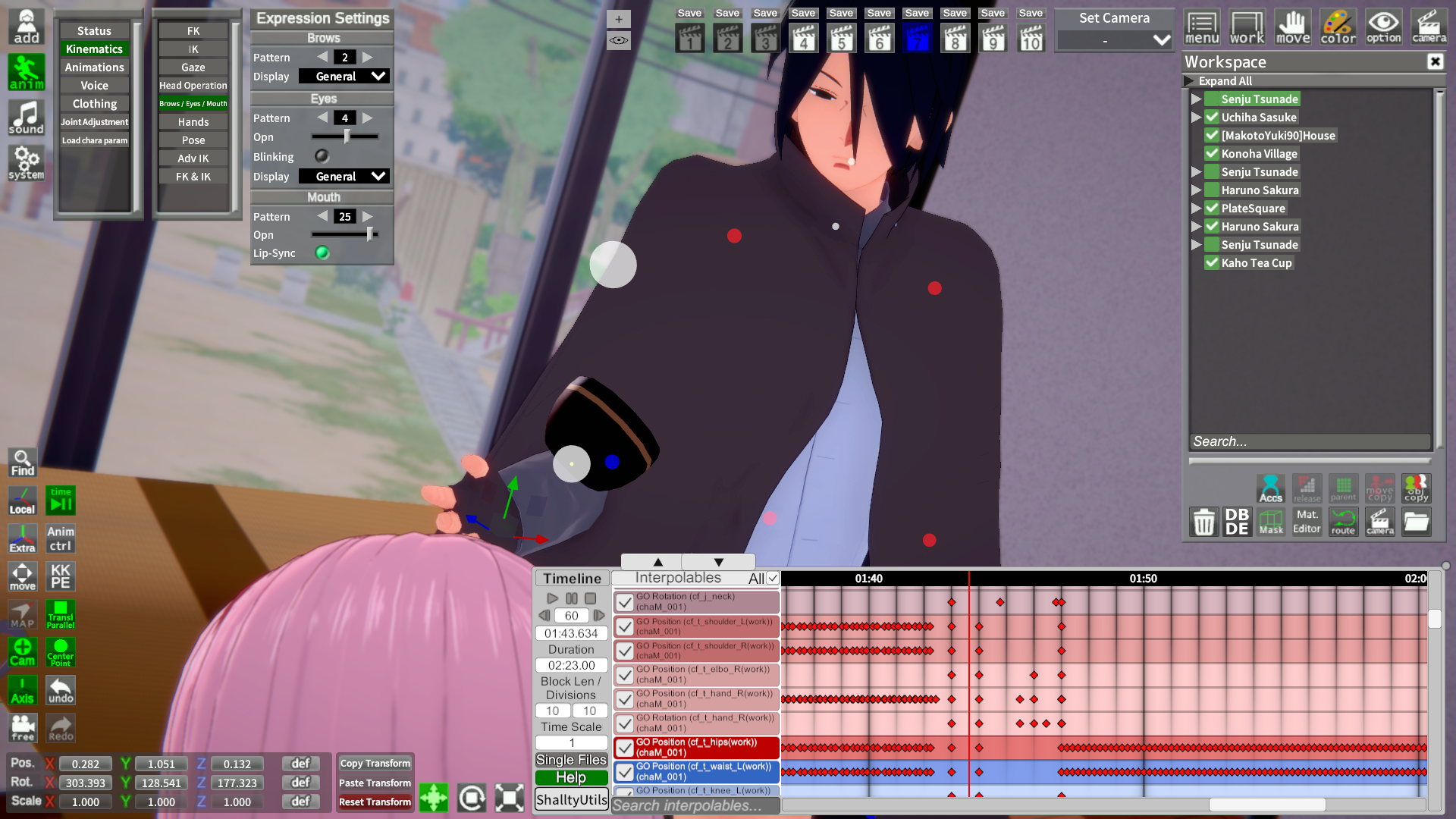Screen dimensions: 1456x819
Task: Click the timeline horizontal scrollbar thumb
Action: pyautogui.click(x=1267, y=805)
